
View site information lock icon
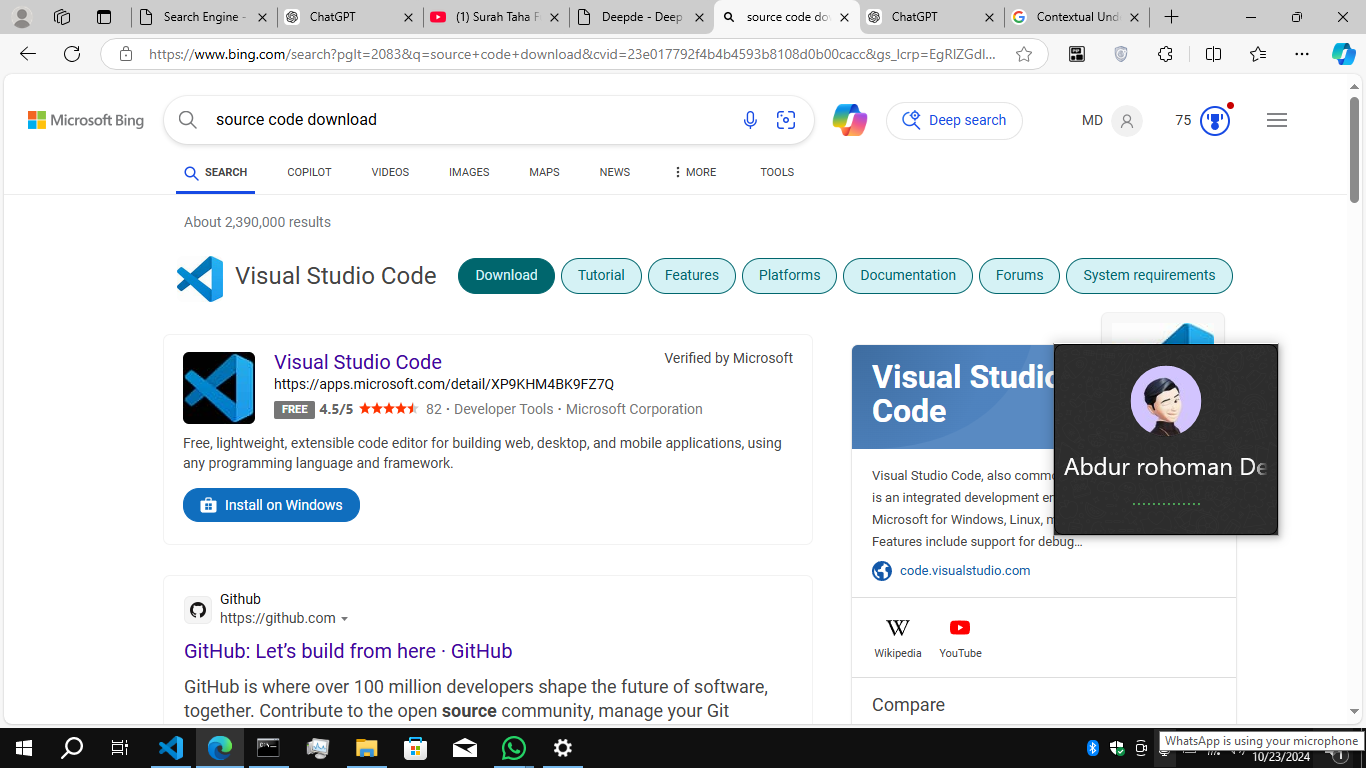[x=126, y=54]
